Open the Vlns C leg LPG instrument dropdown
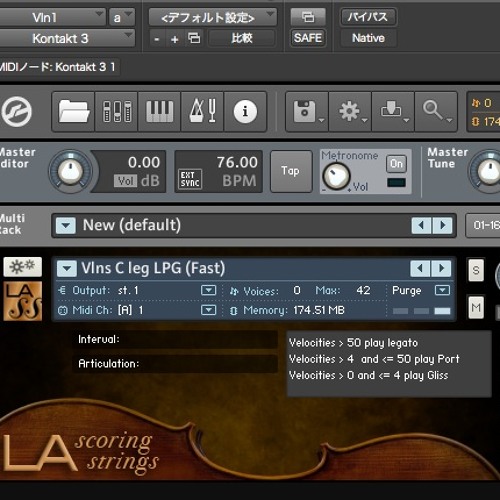The width and height of the screenshot is (500, 500). pyautogui.click(x=67, y=269)
